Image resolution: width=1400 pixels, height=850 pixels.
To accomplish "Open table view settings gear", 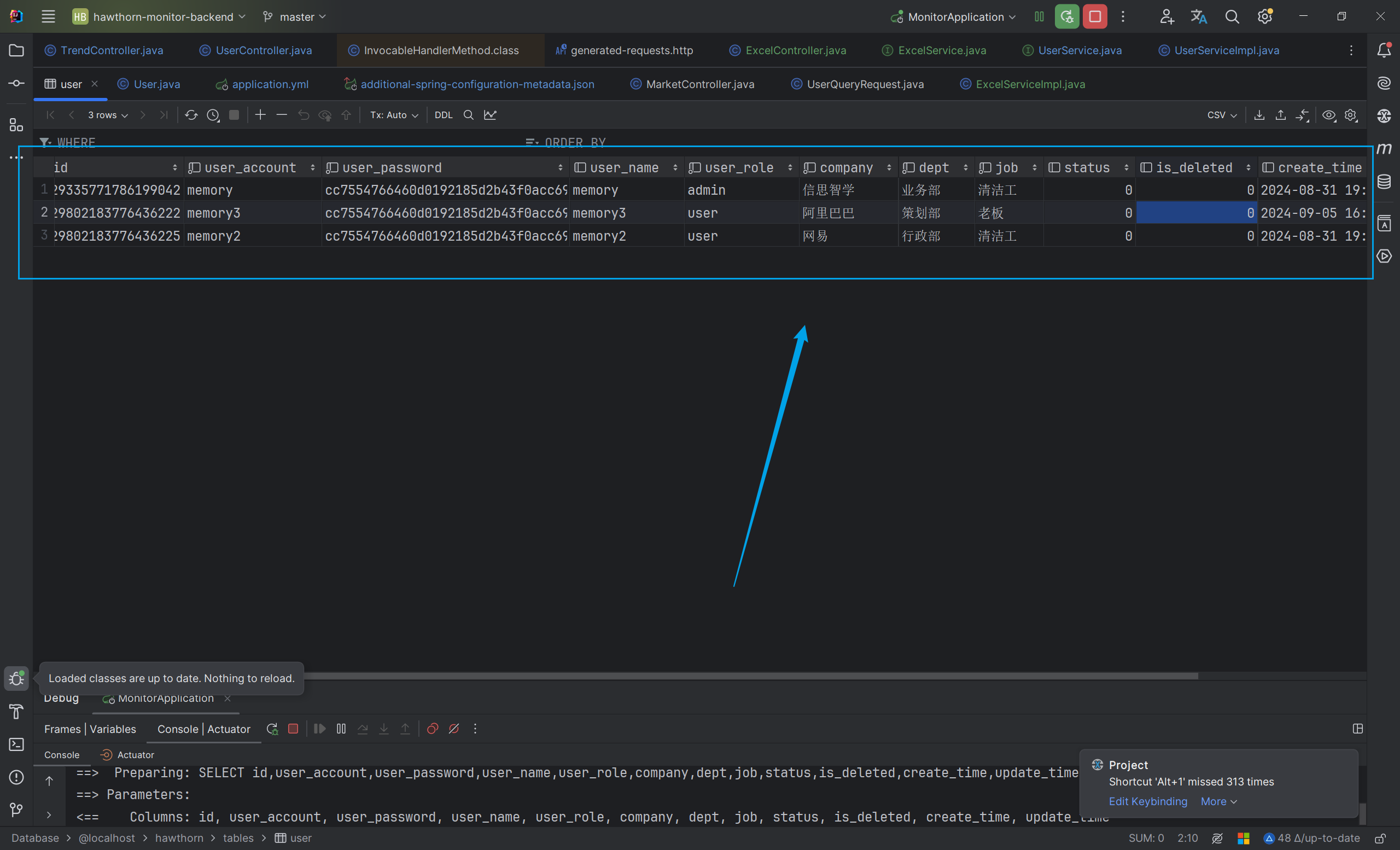I will [1351, 115].
